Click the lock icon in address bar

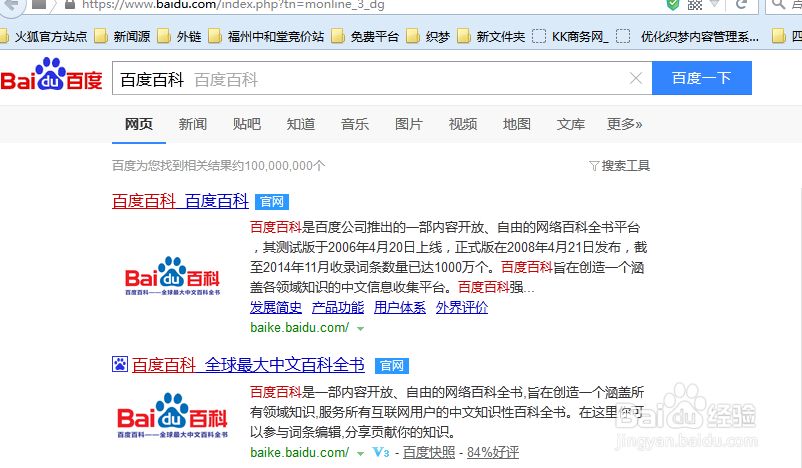[x=70, y=5]
